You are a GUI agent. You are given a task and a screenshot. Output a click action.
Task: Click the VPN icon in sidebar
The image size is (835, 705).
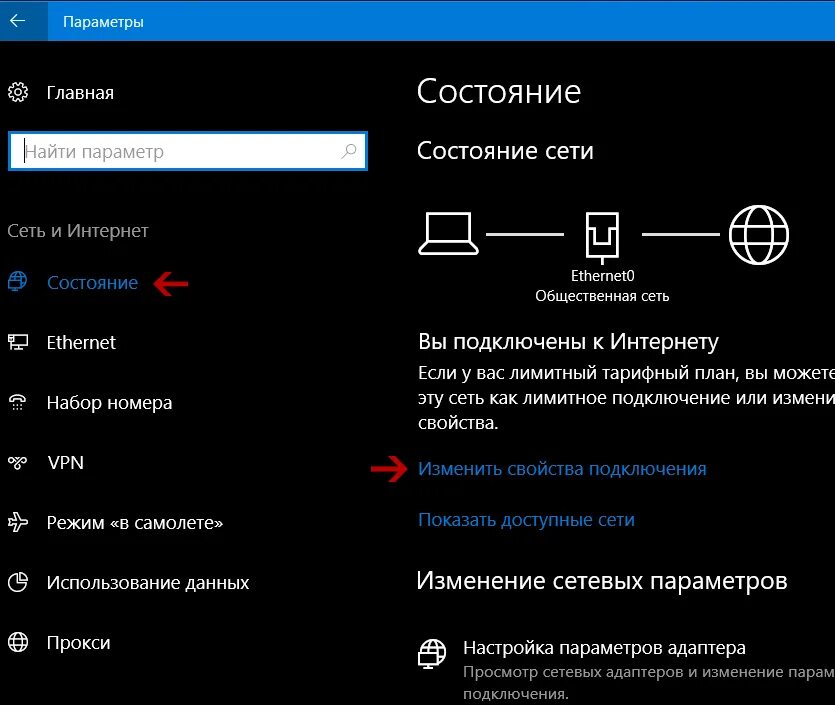18,462
